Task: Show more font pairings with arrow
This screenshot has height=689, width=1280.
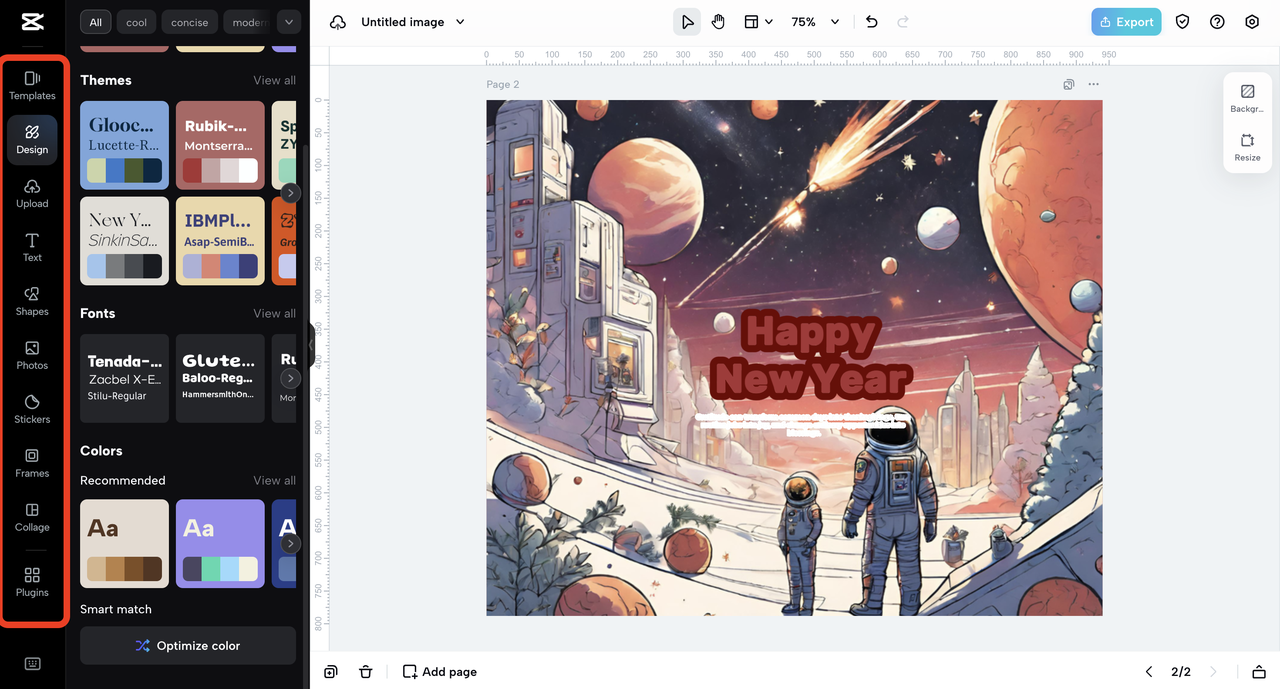Action: (289, 378)
